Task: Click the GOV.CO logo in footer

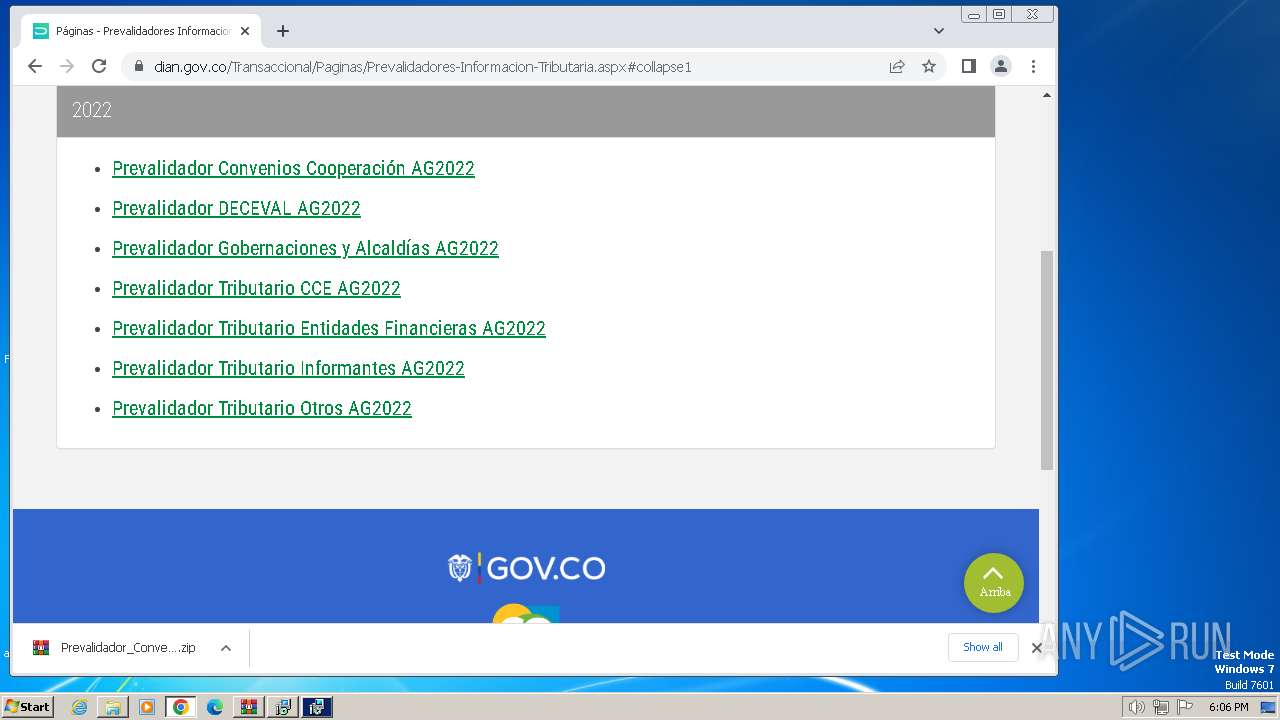Action: pos(526,568)
